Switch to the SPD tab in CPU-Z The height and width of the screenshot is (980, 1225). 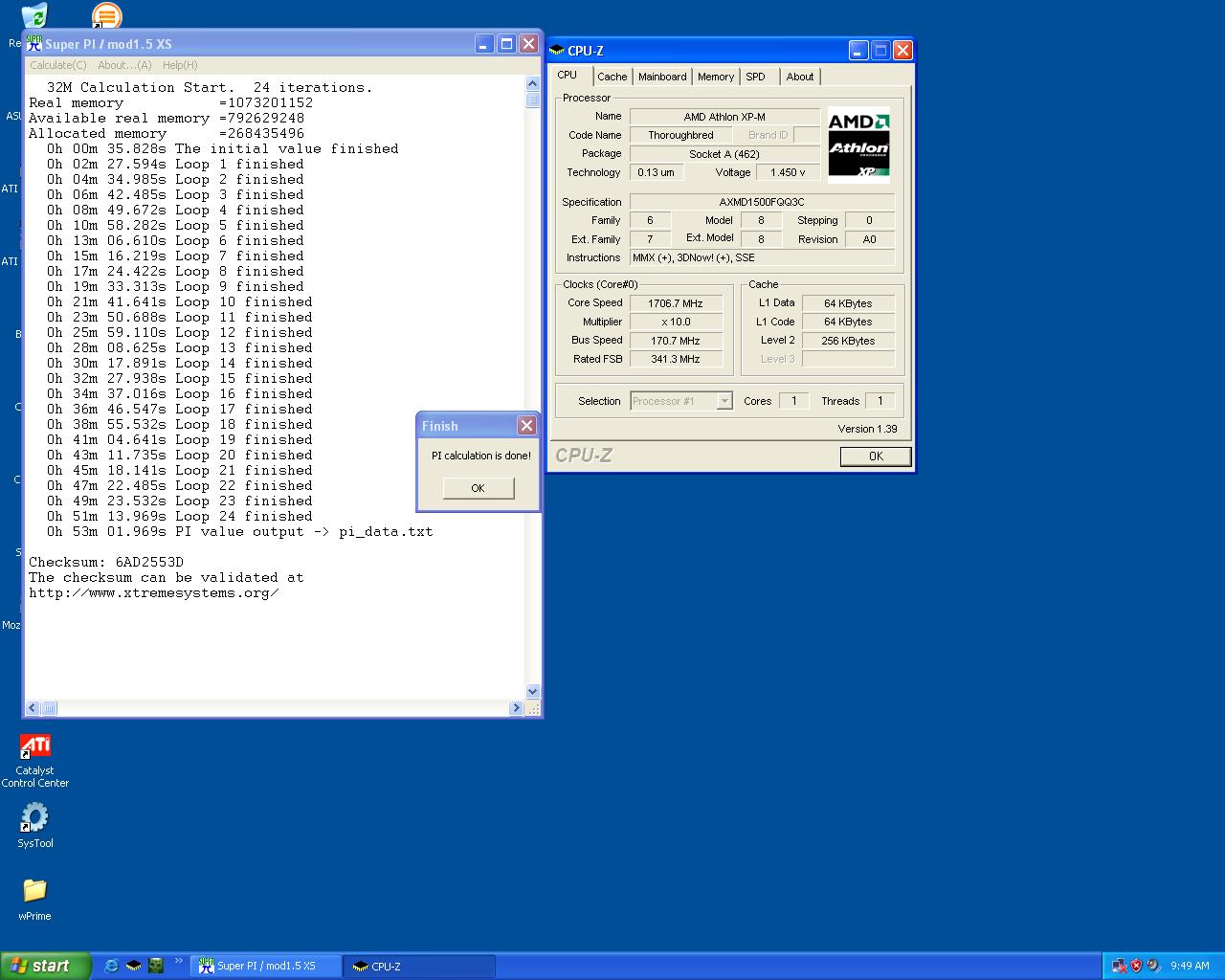tap(756, 77)
